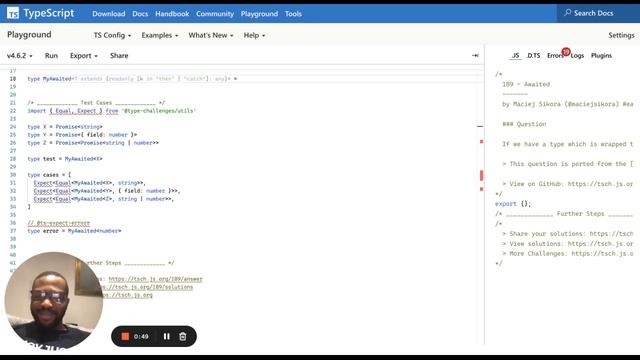Expand the TS Config menu
640x360 pixels.
(112, 36)
